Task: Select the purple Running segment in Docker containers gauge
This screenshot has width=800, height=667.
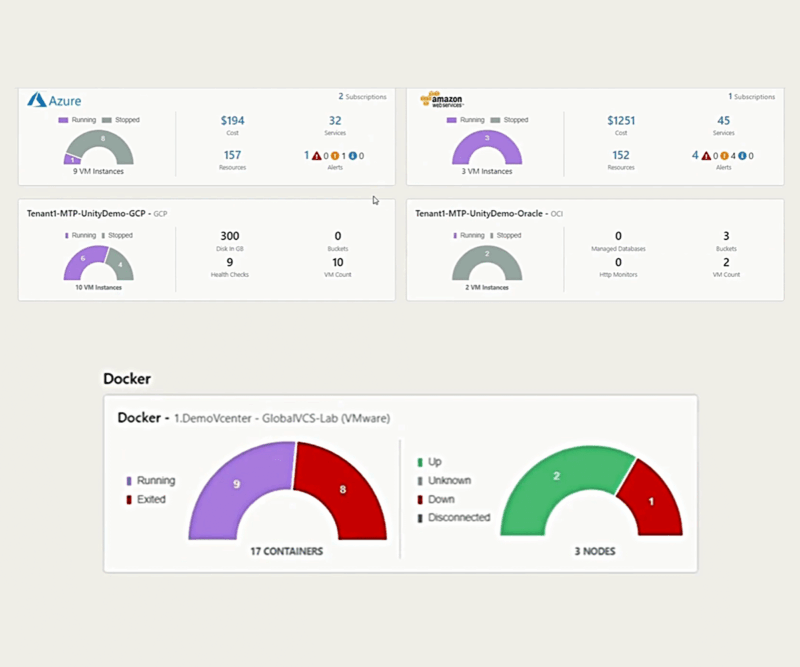Action: pos(235,485)
